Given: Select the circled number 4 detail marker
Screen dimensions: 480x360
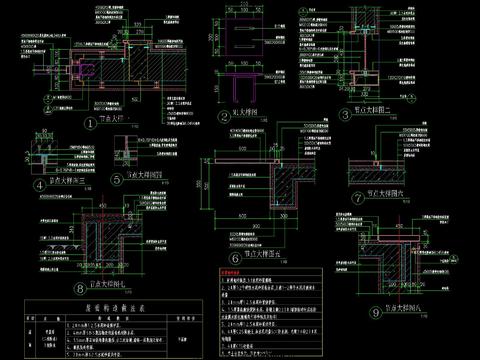Looking at the screenshot, I should coord(40,185).
